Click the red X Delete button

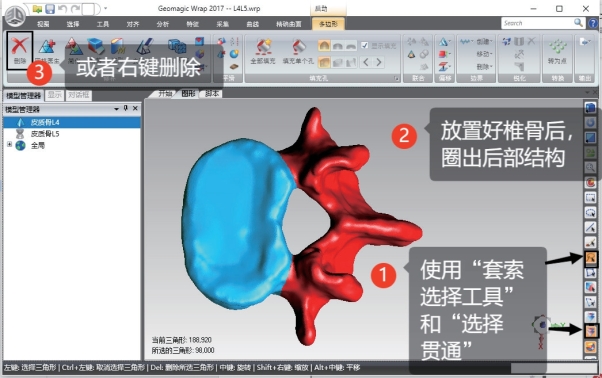pyautogui.click(x=20, y=50)
